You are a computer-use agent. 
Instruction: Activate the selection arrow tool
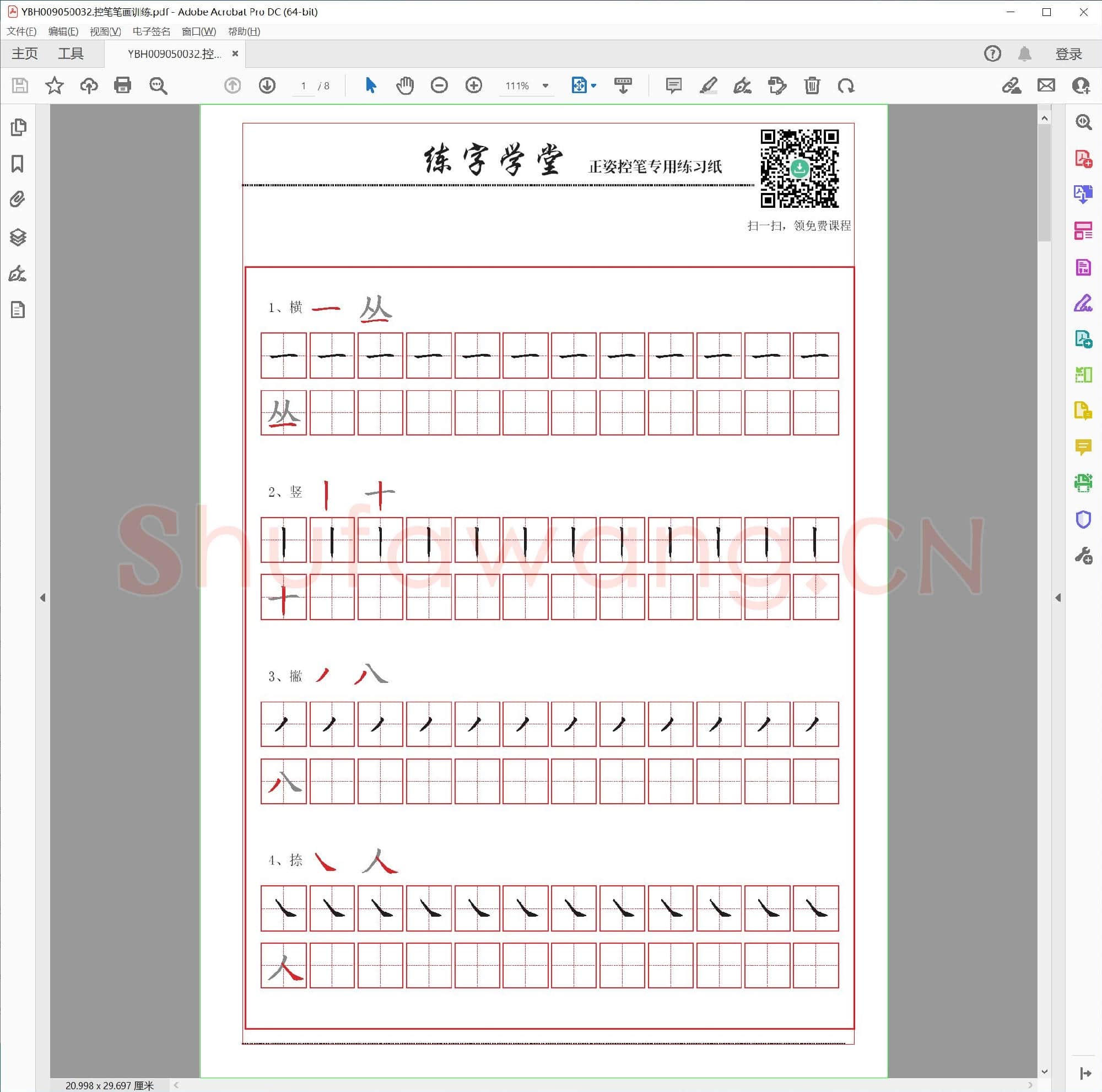(371, 85)
